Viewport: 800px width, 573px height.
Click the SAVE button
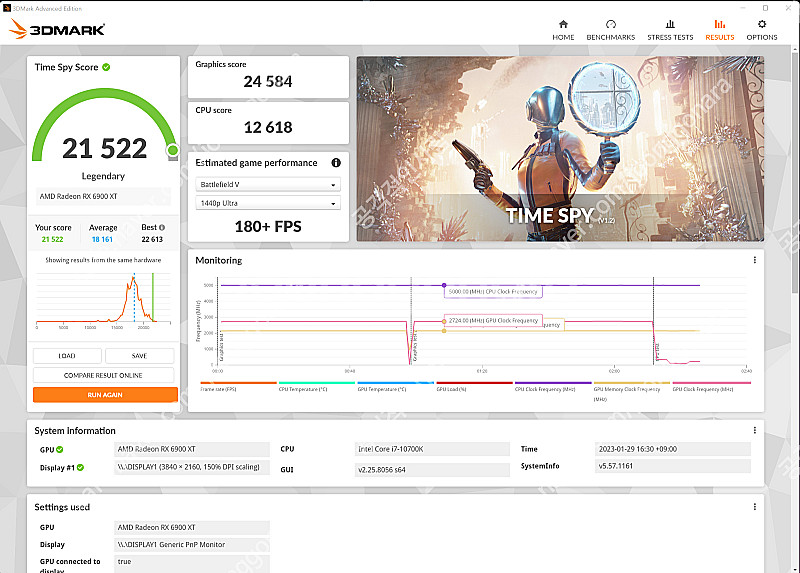[139, 356]
